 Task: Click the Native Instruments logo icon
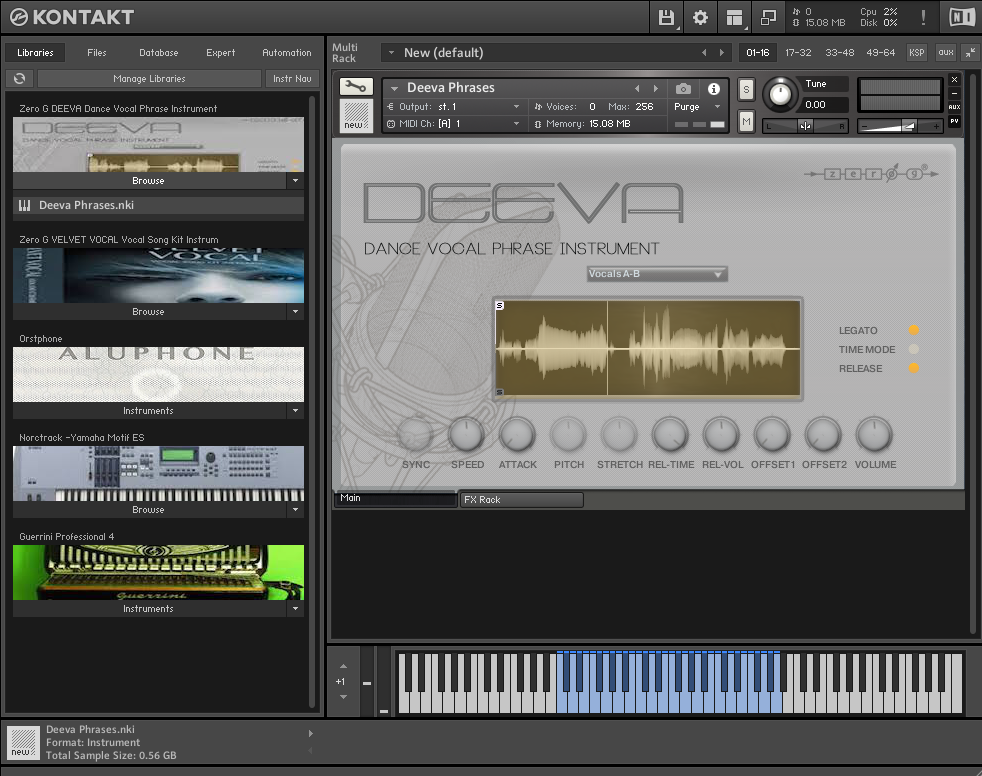pos(962,17)
